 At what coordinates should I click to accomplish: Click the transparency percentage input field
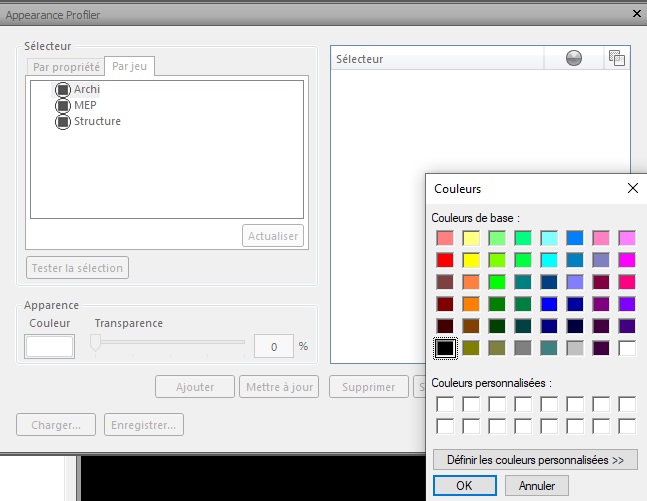point(273,347)
